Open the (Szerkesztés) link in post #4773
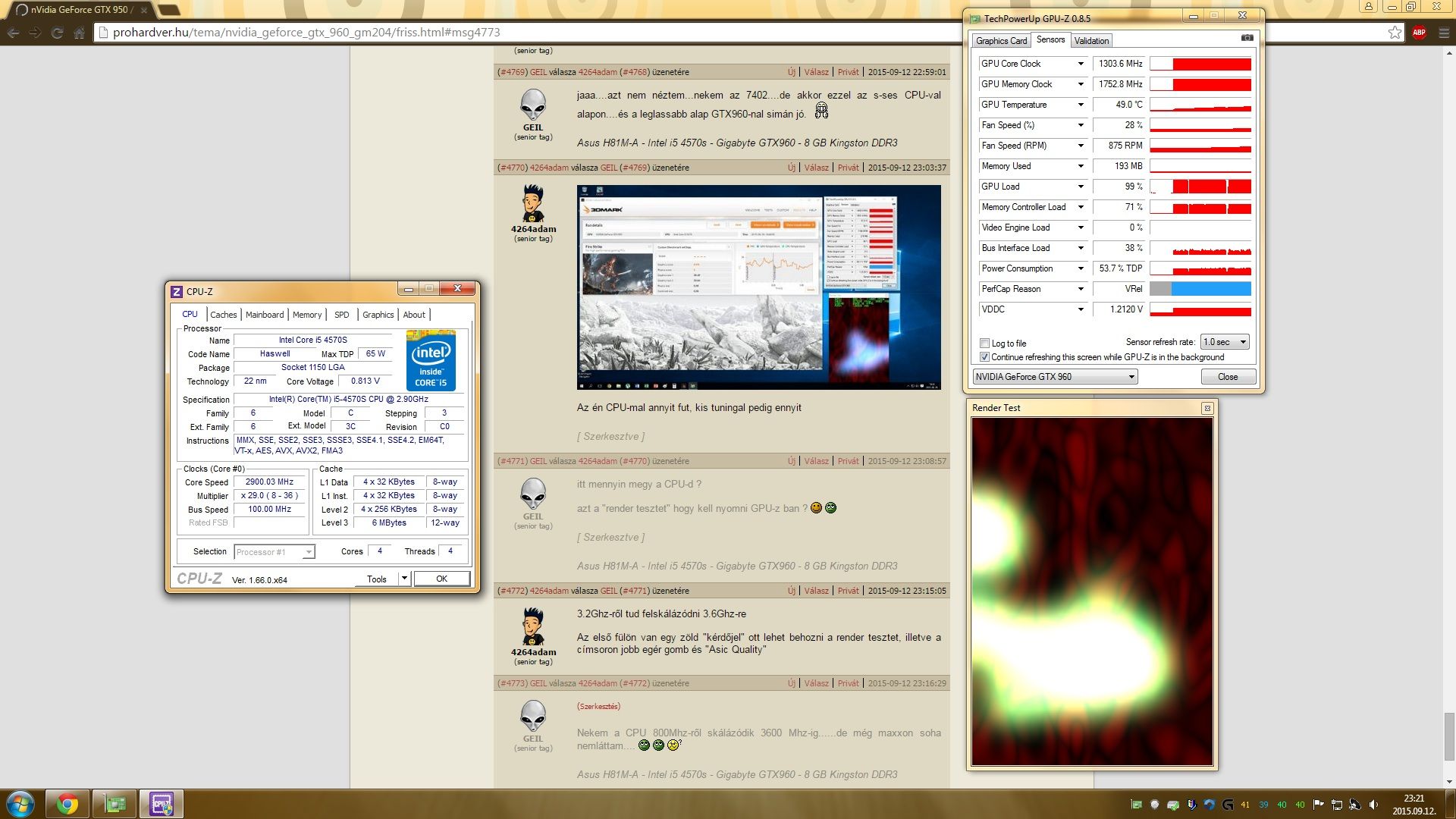The image size is (1456, 819). [598, 706]
